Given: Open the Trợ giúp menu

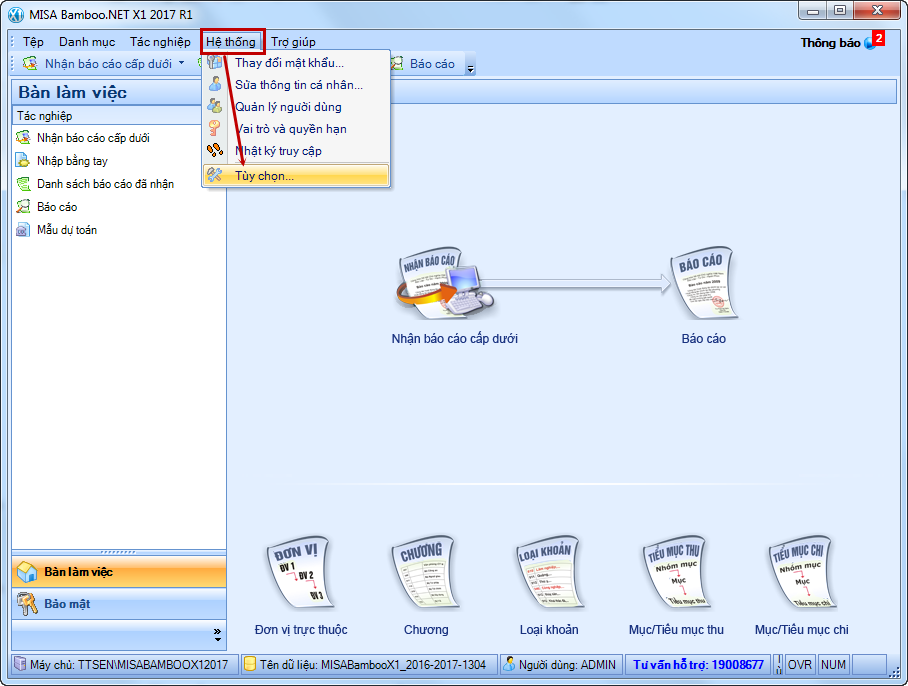Looking at the screenshot, I should point(293,42).
